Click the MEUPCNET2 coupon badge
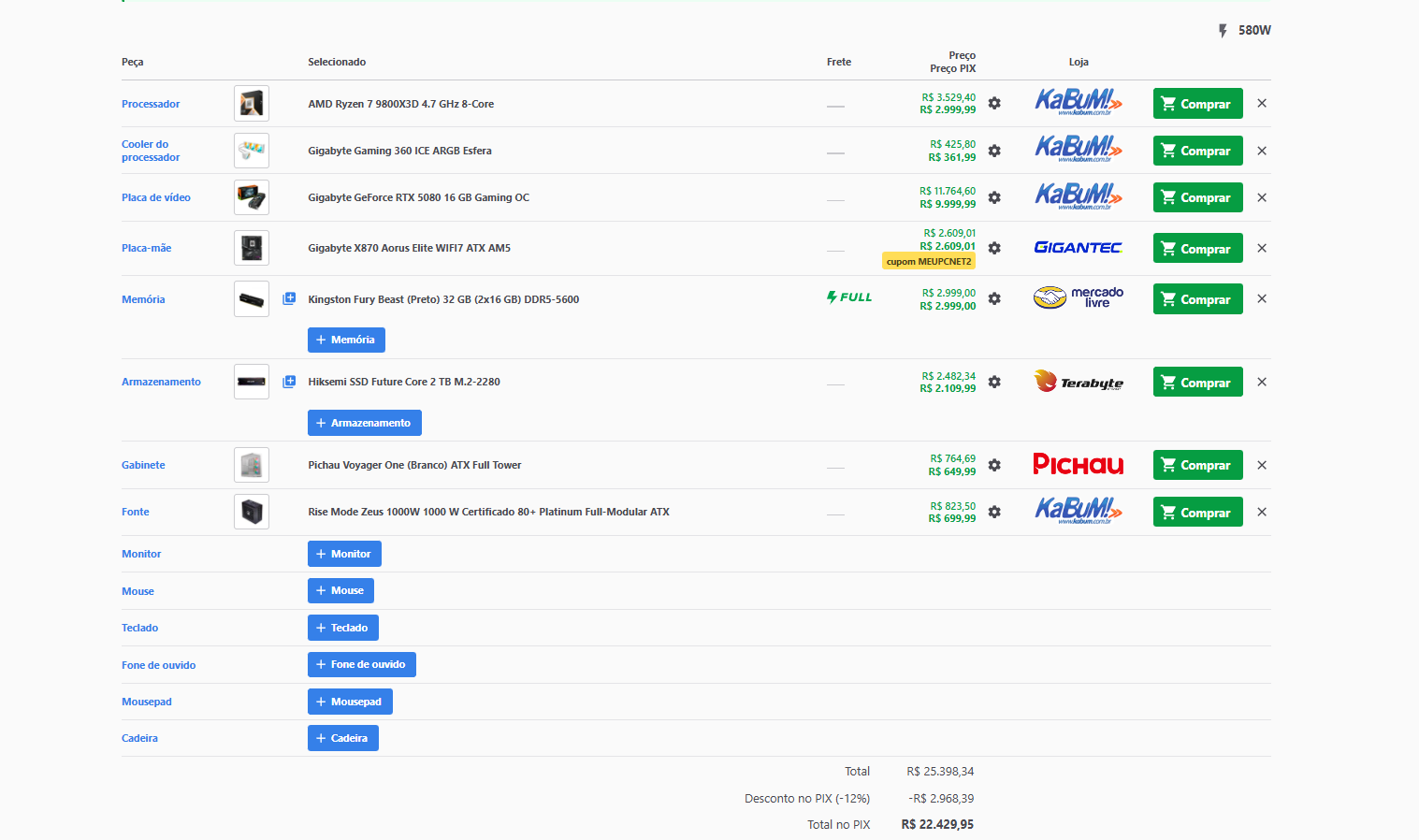Viewport: 1419px width, 840px height. click(x=928, y=262)
